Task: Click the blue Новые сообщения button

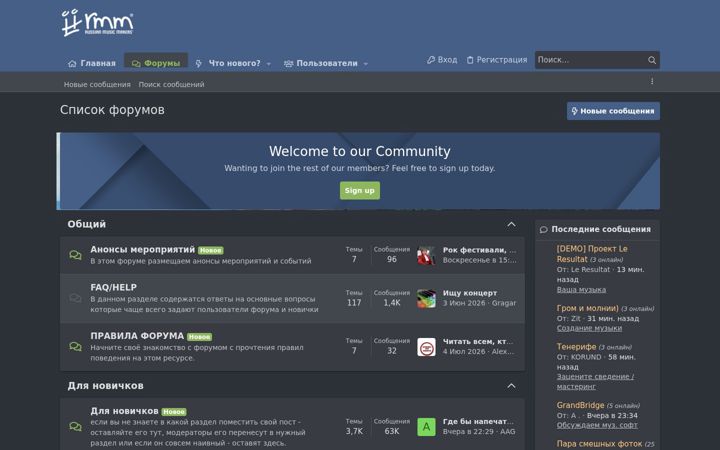Action: (613, 111)
